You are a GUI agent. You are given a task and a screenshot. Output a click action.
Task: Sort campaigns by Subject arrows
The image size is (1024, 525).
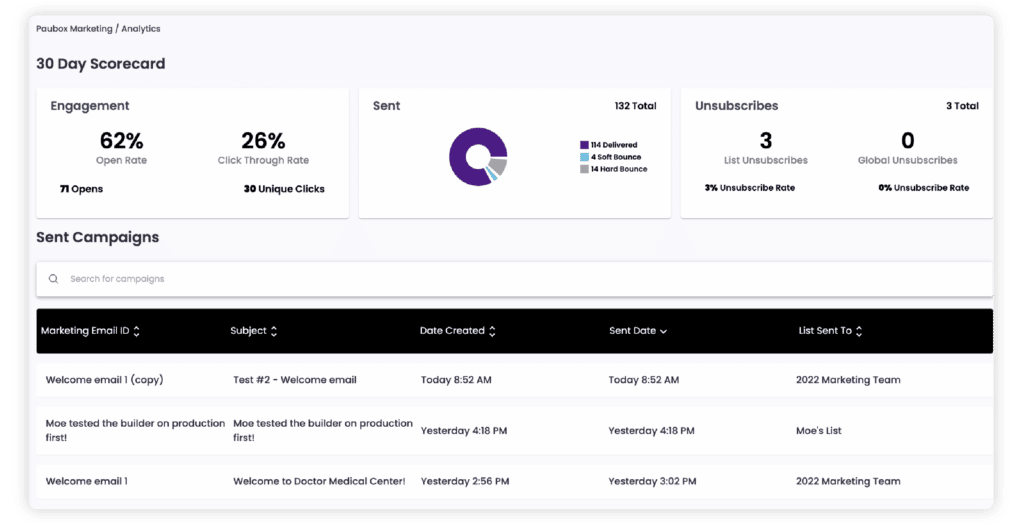point(274,331)
